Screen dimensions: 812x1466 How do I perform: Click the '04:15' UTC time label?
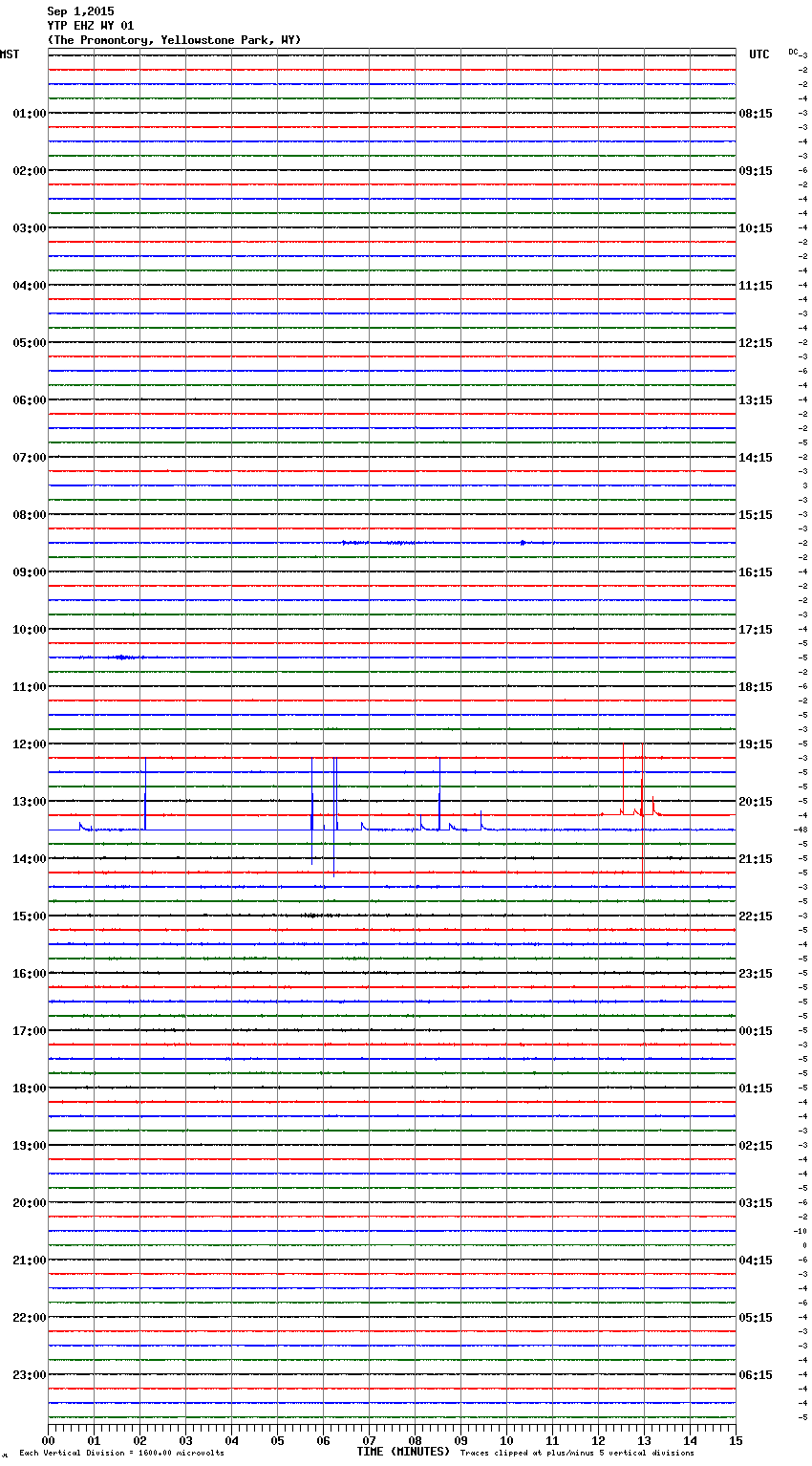pyautogui.click(x=756, y=1261)
